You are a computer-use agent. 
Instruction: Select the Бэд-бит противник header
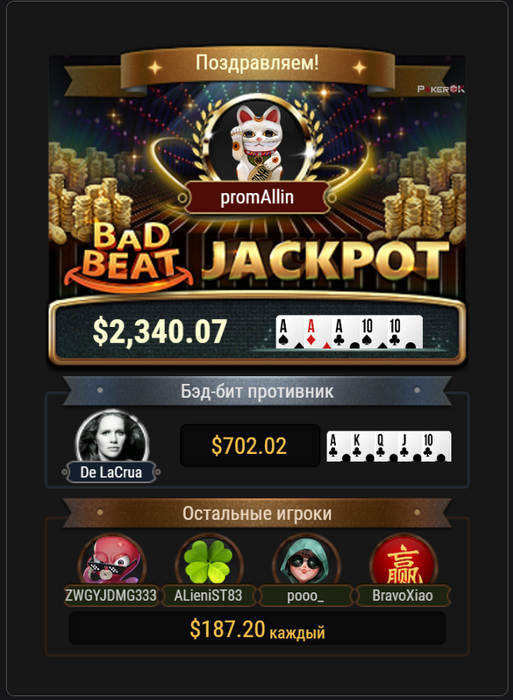(x=257, y=391)
